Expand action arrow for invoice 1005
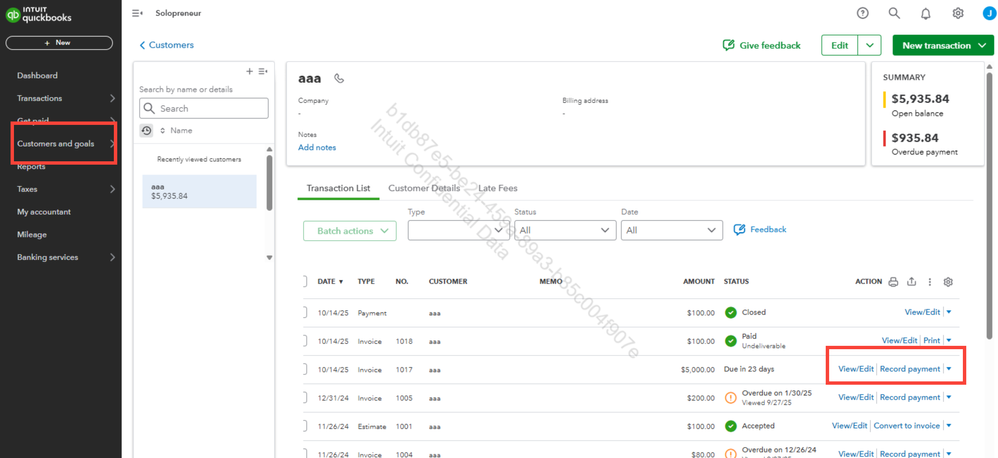 (x=948, y=398)
